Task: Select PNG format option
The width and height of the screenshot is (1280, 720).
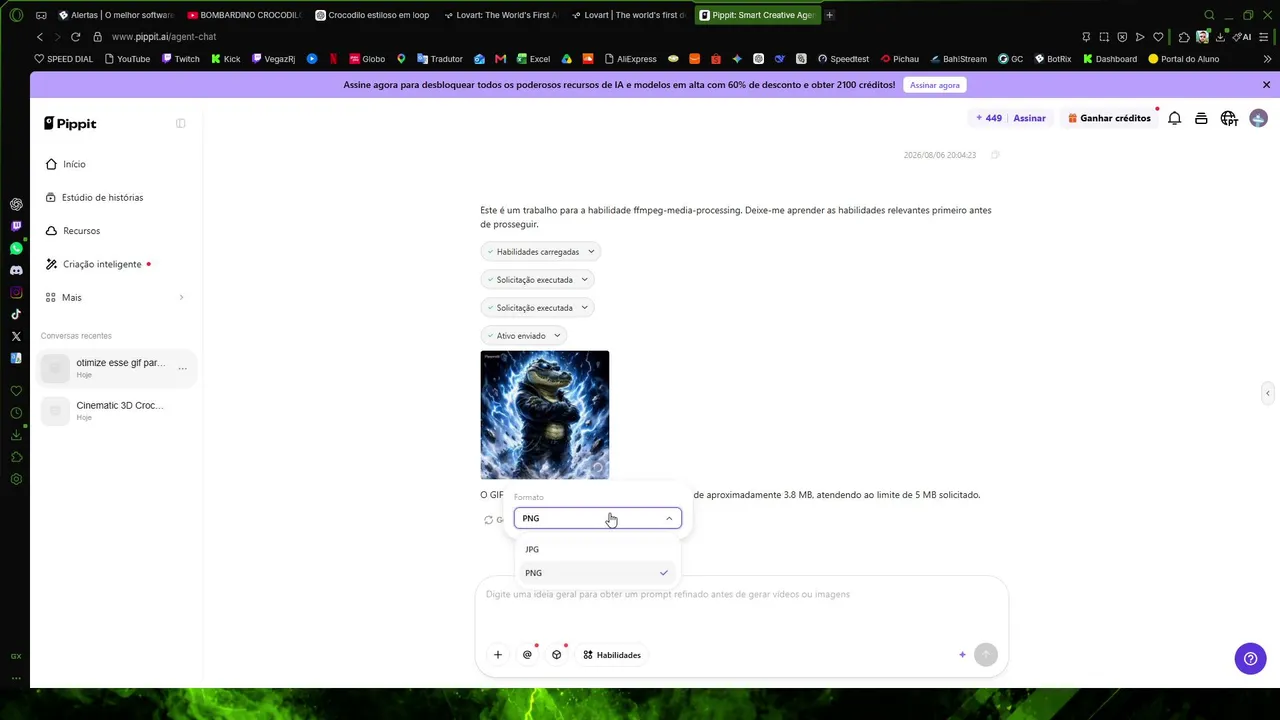Action: pos(597,573)
